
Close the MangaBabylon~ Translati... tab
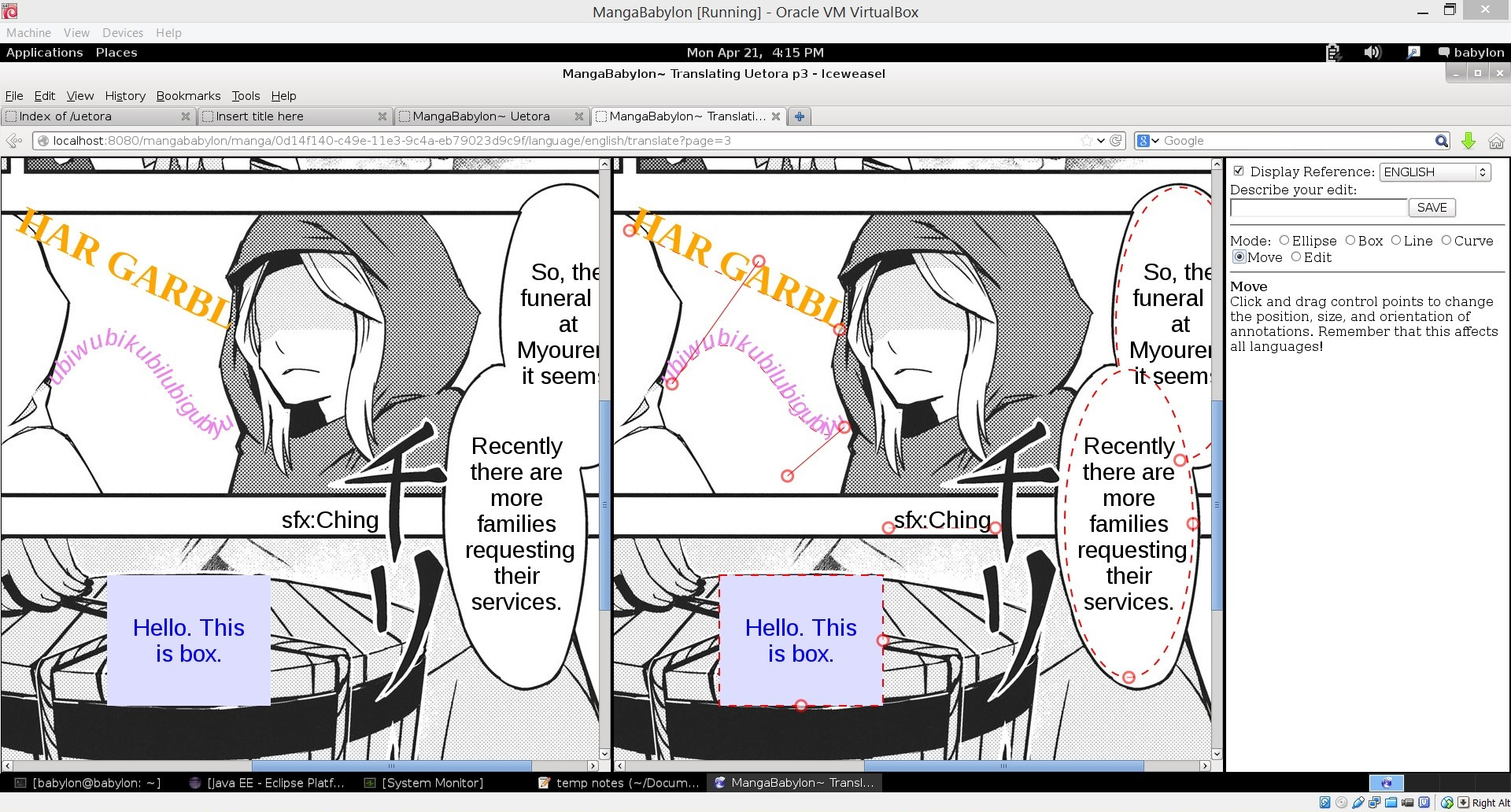[x=776, y=116]
